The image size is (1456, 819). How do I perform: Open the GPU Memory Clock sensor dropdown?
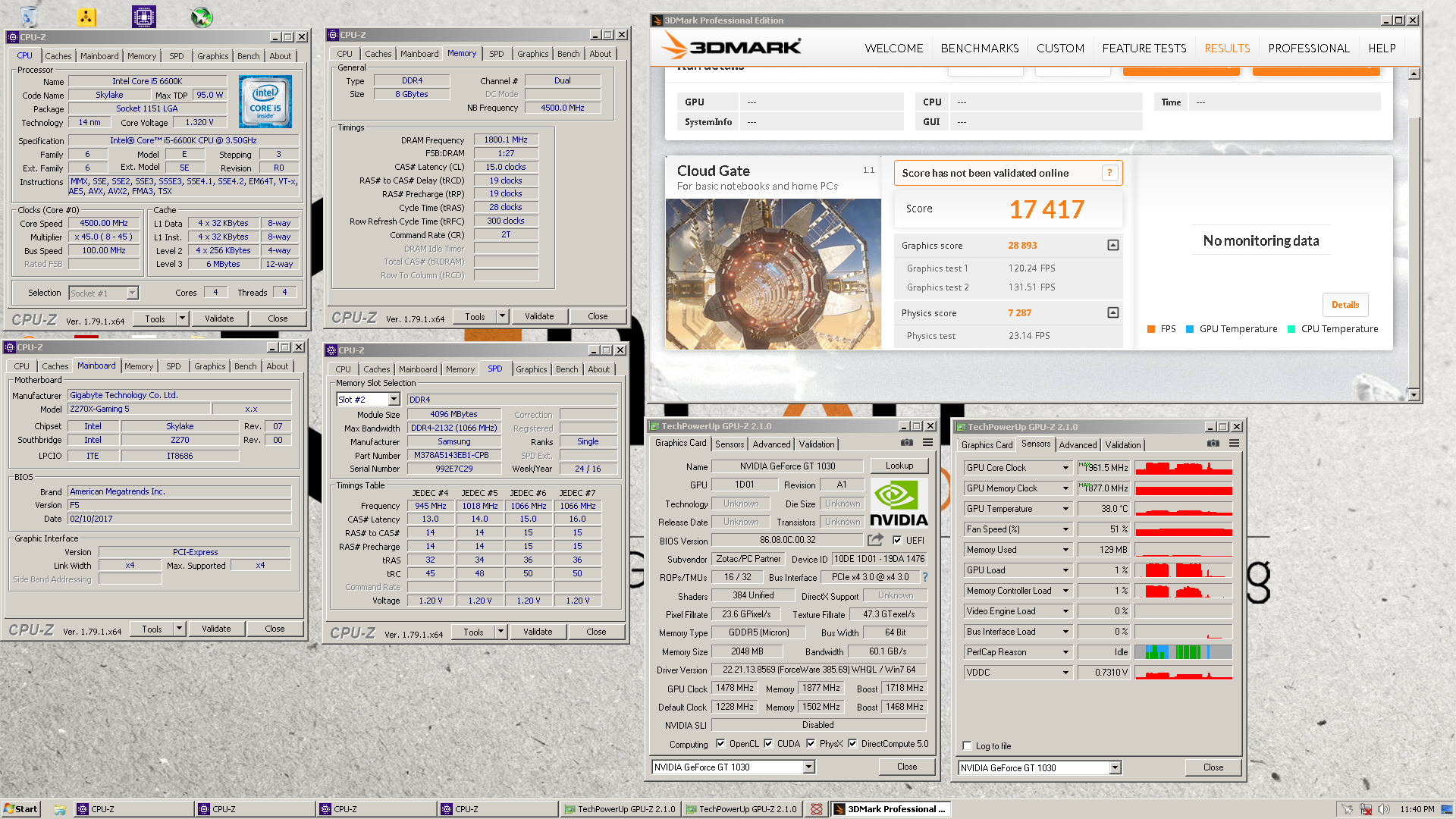coord(1065,488)
